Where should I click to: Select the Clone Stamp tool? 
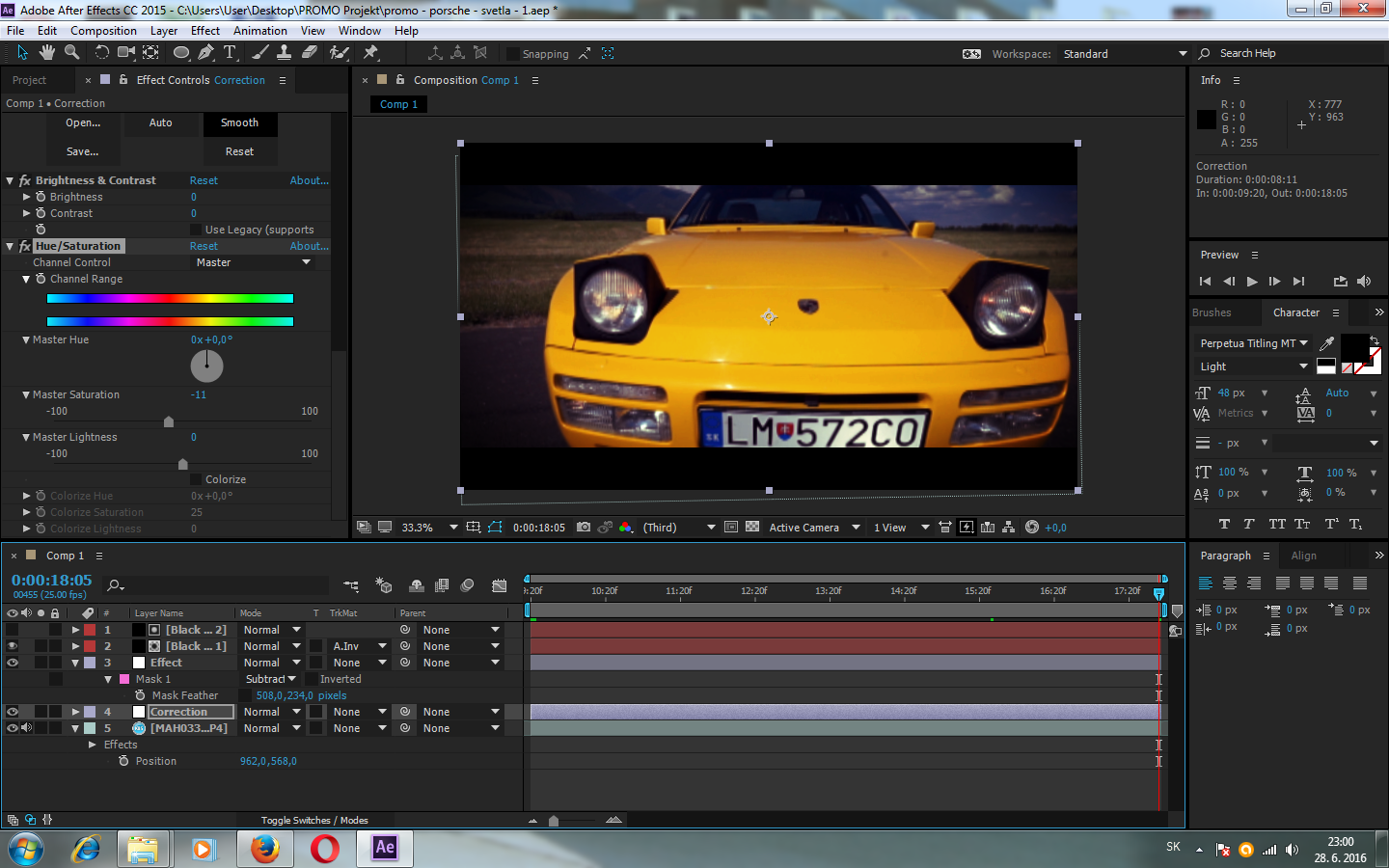[x=286, y=53]
